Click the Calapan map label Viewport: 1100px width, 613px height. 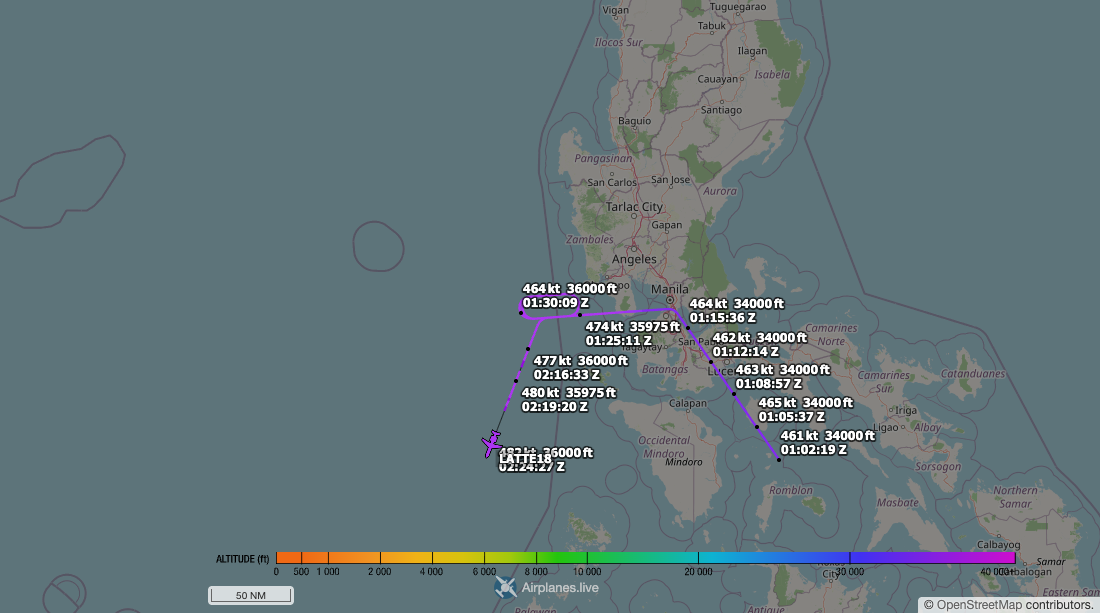tap(688, 403)
